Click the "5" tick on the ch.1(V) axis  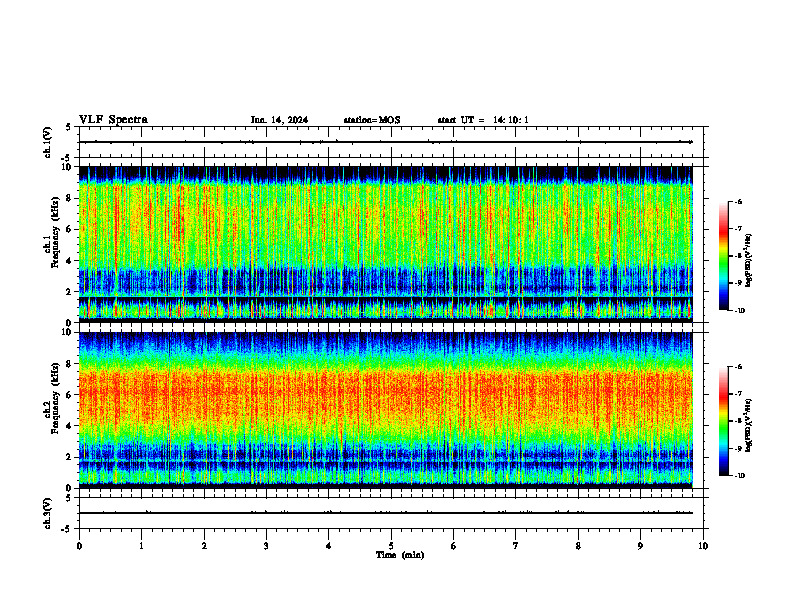69,128
